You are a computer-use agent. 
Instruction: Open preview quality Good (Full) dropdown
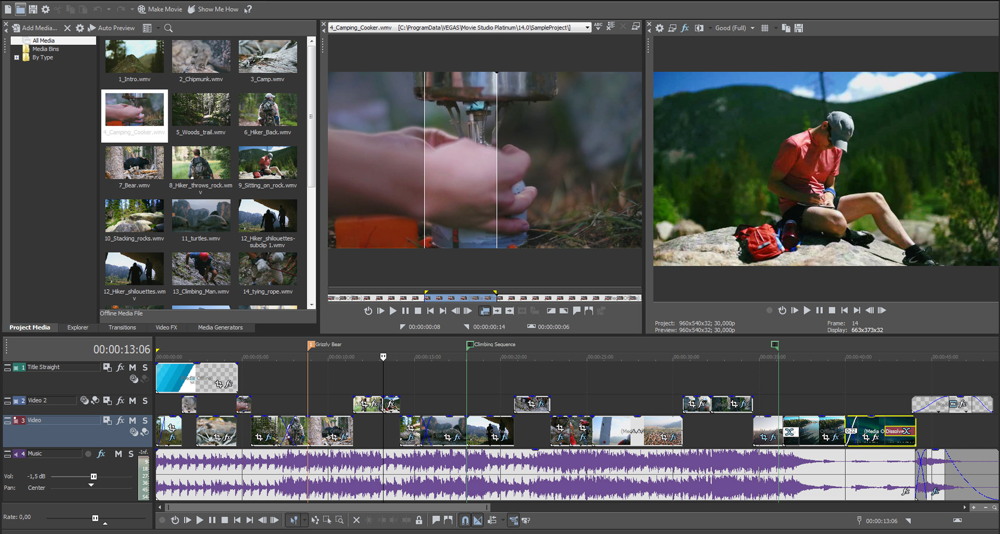click(x=738, y=28)
